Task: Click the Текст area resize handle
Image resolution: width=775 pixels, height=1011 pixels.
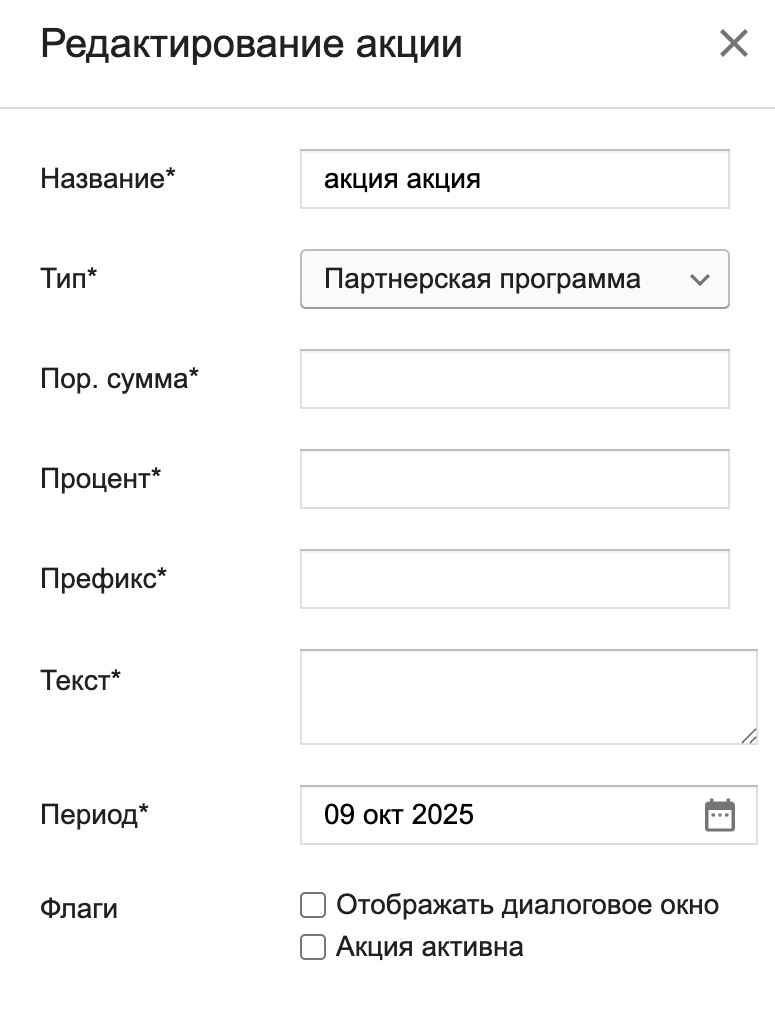Action: pyautogui.click(x=749, y=736)
